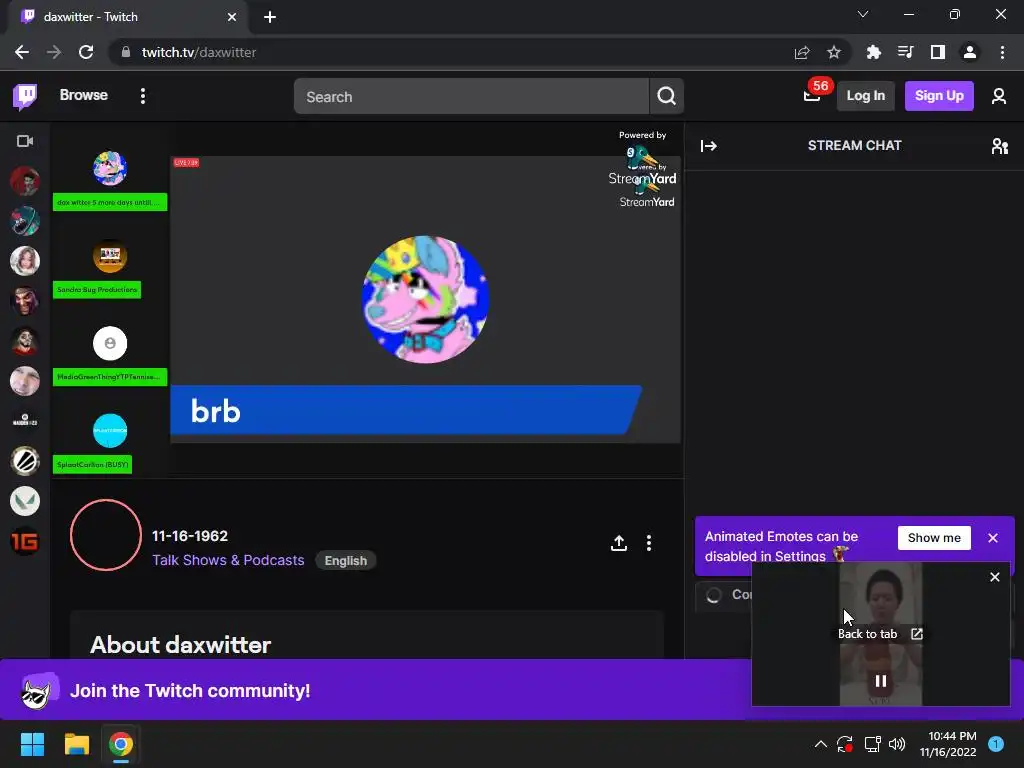Share this page from address bar
The width and height of the screenshot is (1024, 768).
[x=802, y=52]
